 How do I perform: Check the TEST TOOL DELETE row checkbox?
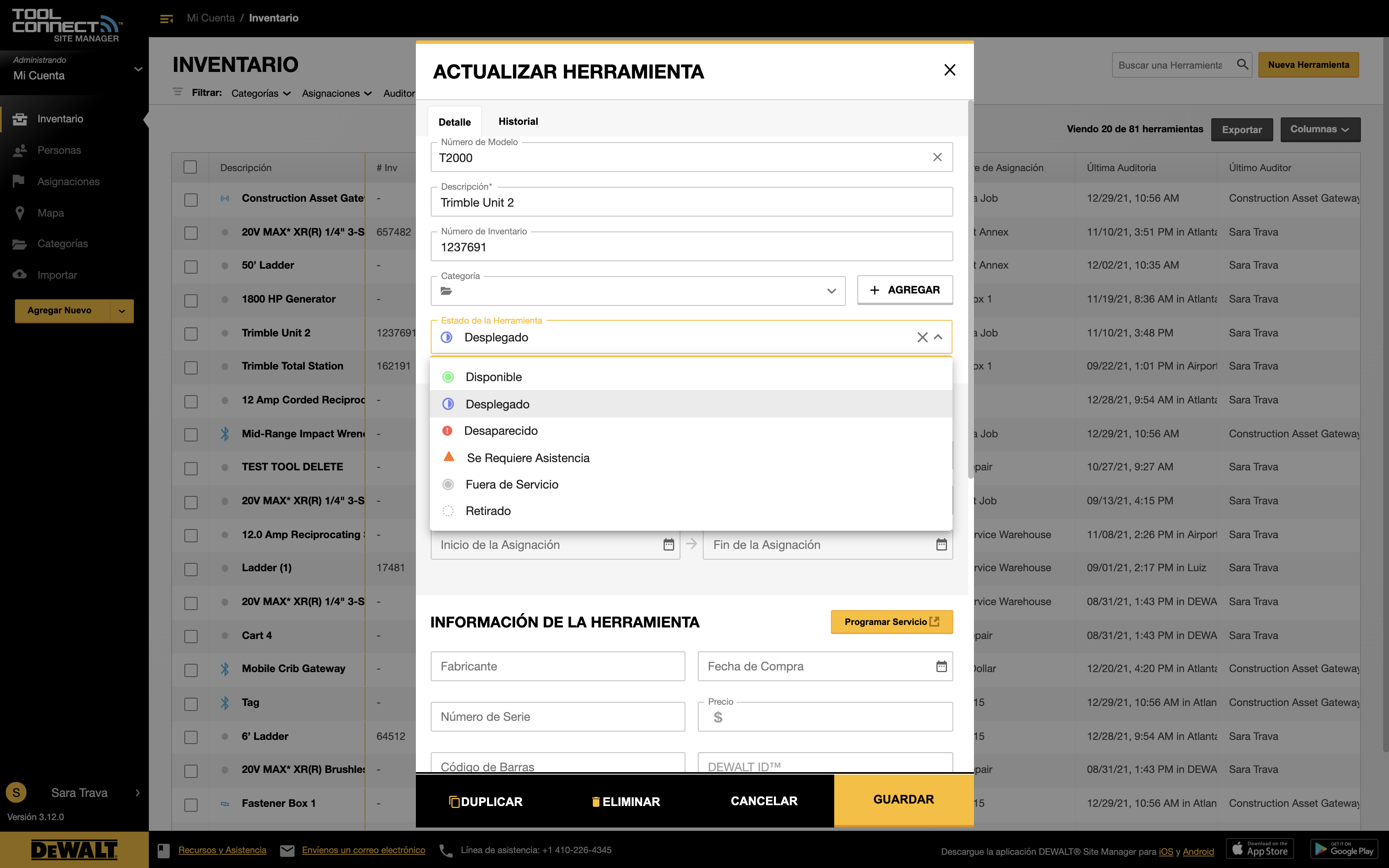(x=191, y=468)
